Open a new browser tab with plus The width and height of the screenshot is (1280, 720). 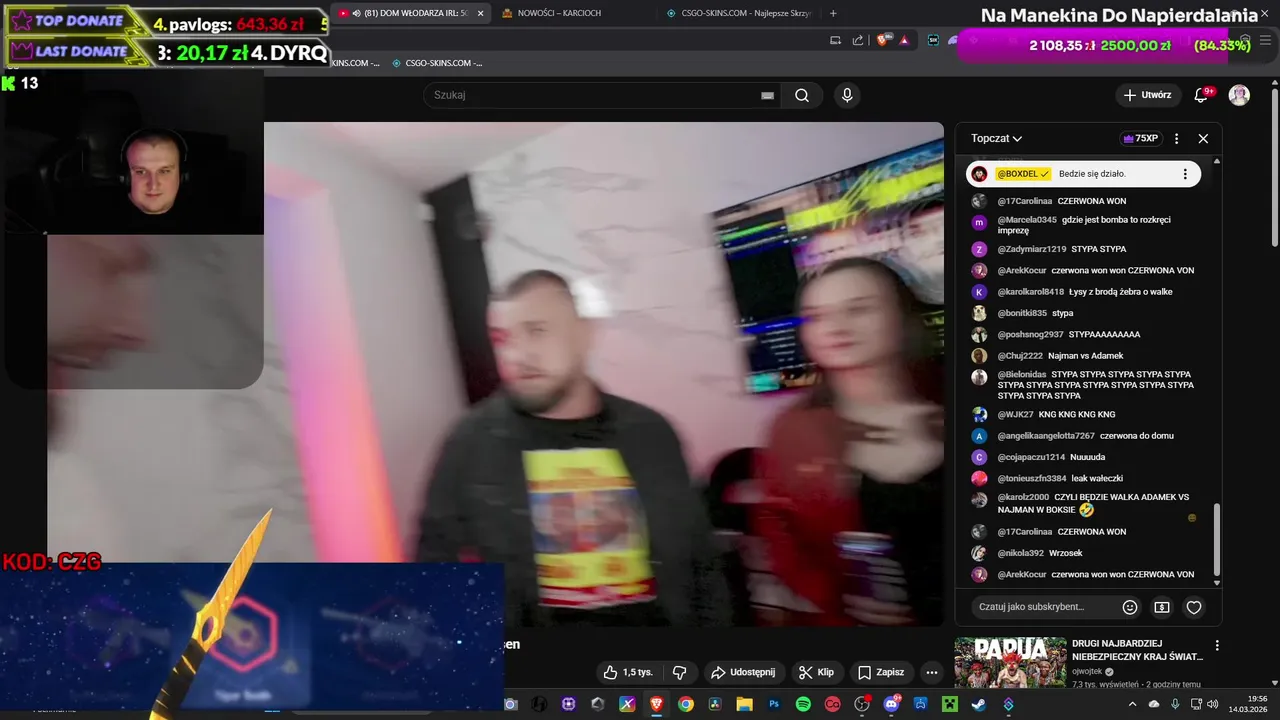pos(833,13)
